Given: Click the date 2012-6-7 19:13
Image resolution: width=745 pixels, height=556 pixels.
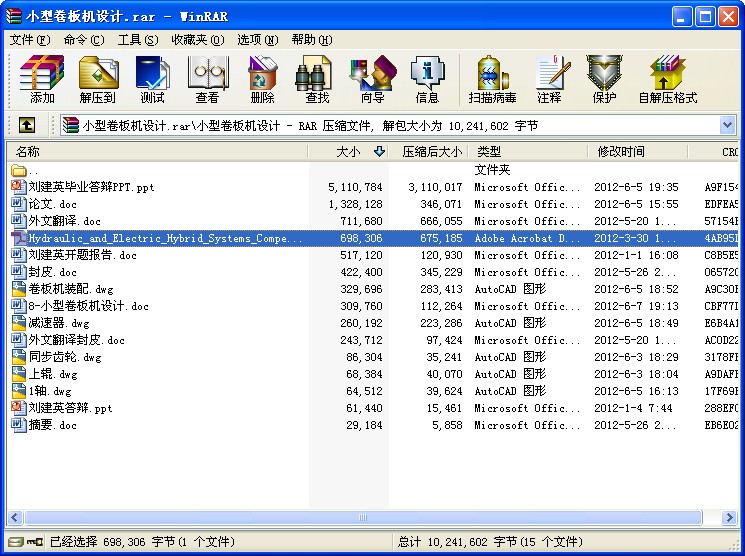Looking at the screenshot, I should (636, 307).
